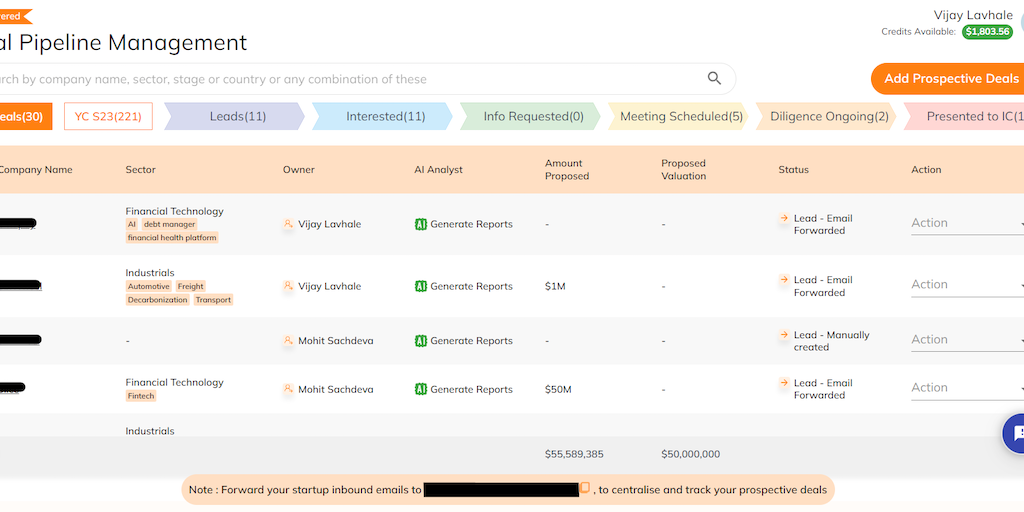Click AI icon in the Financial Technology debt manager row

click(x=421, y=224)
